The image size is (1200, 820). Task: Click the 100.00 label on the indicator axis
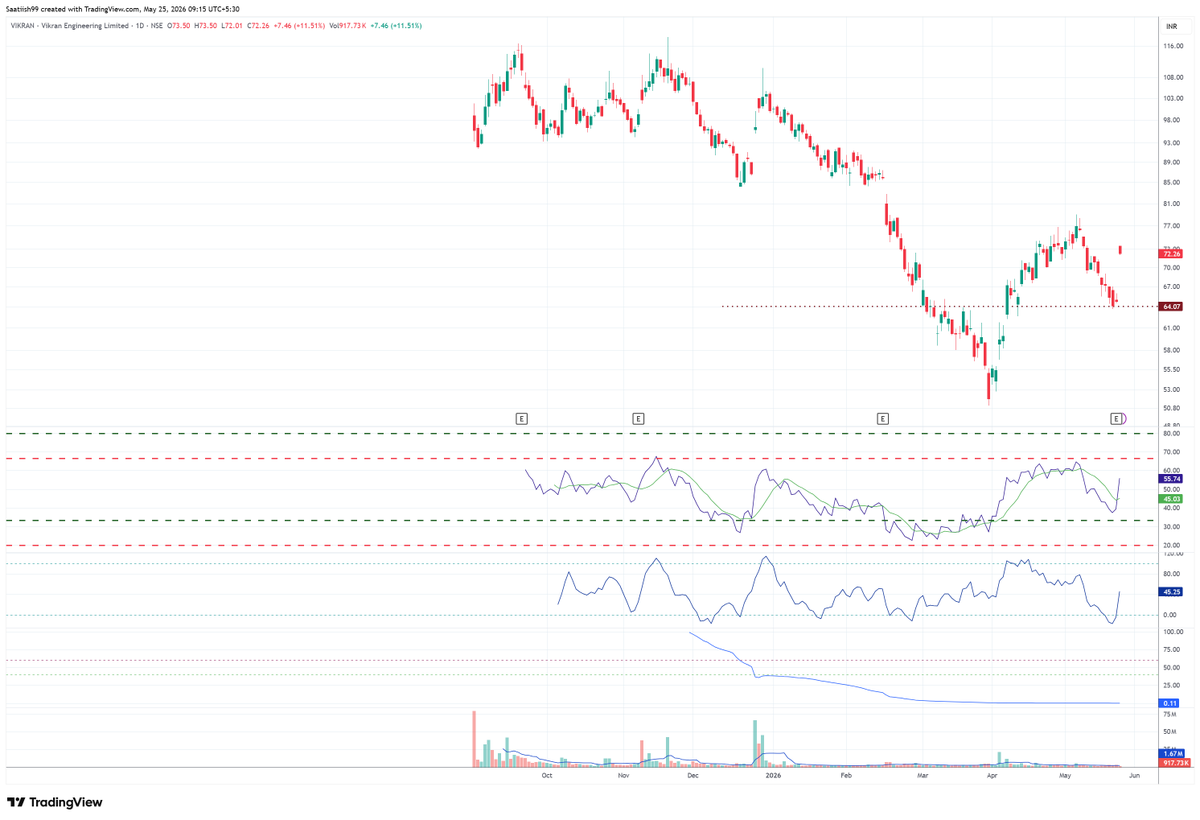click(1172, 632)
